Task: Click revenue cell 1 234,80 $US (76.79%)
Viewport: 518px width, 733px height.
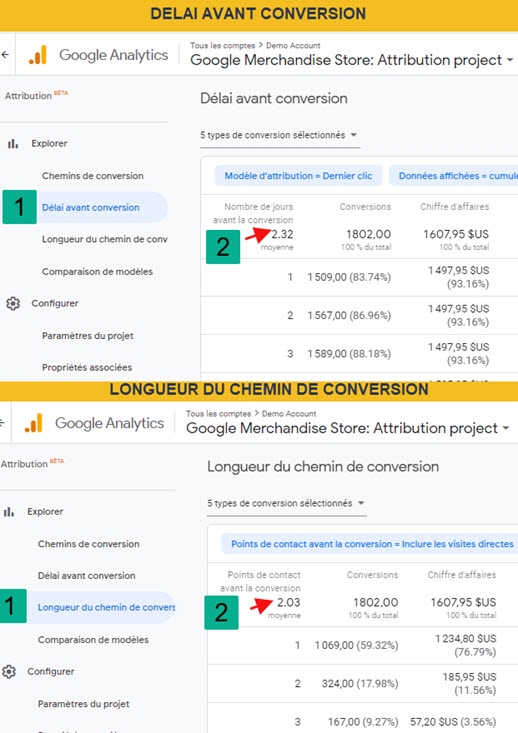Action: tap(466, 645)
